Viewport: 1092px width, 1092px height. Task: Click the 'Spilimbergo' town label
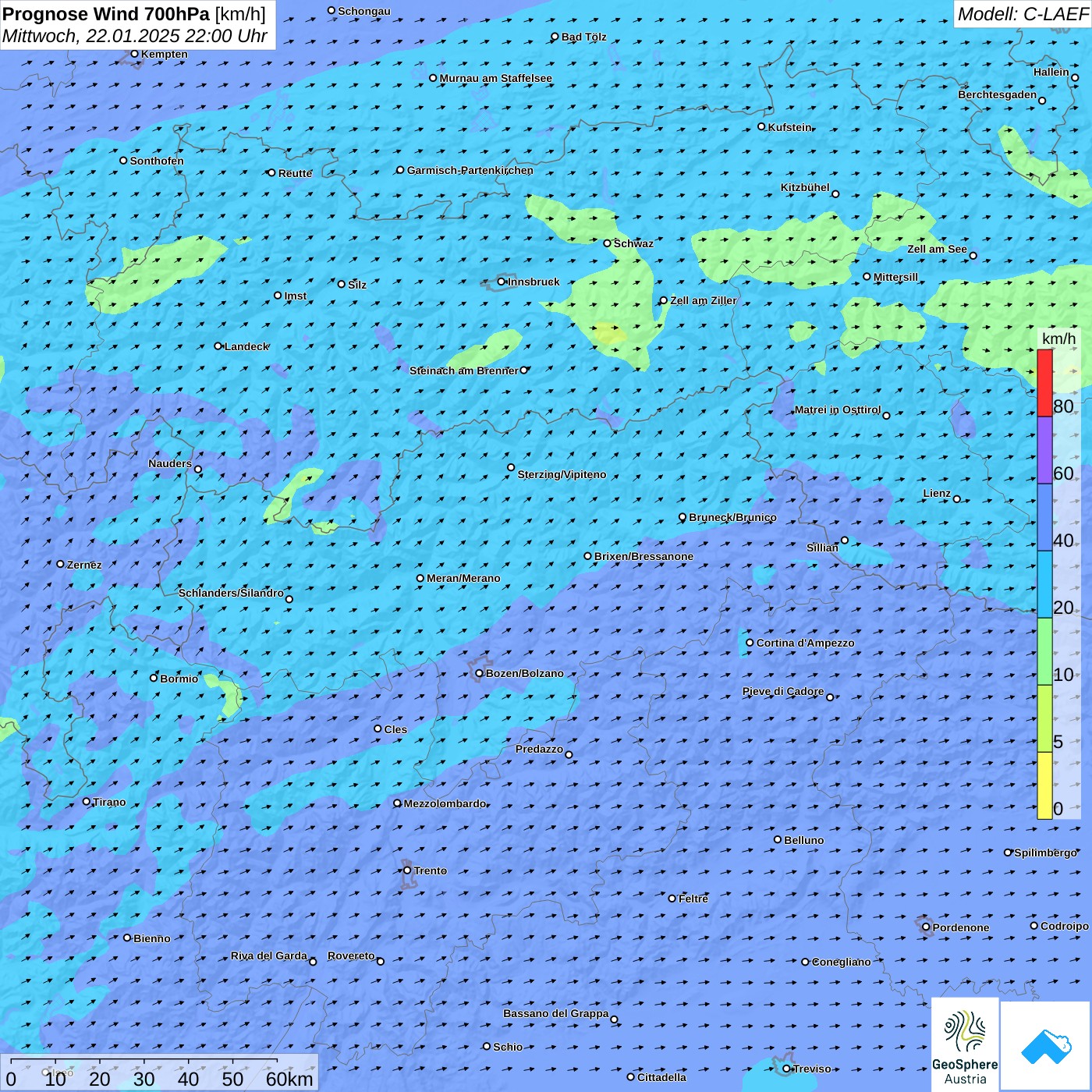tap(1046, 853)
